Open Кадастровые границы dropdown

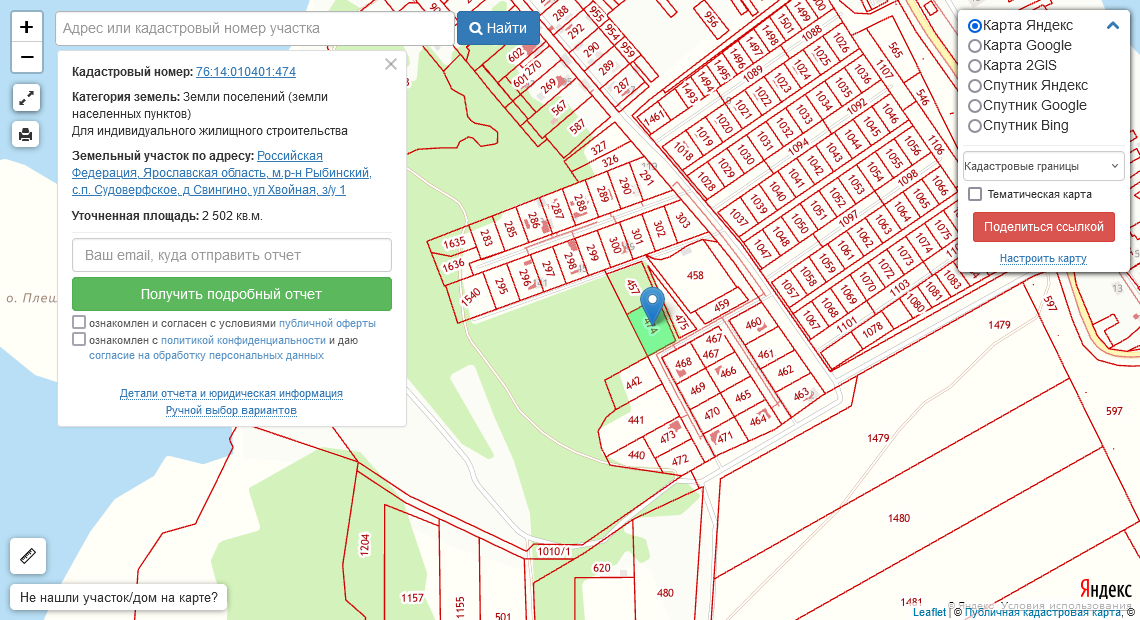(x=1043, y=166)
